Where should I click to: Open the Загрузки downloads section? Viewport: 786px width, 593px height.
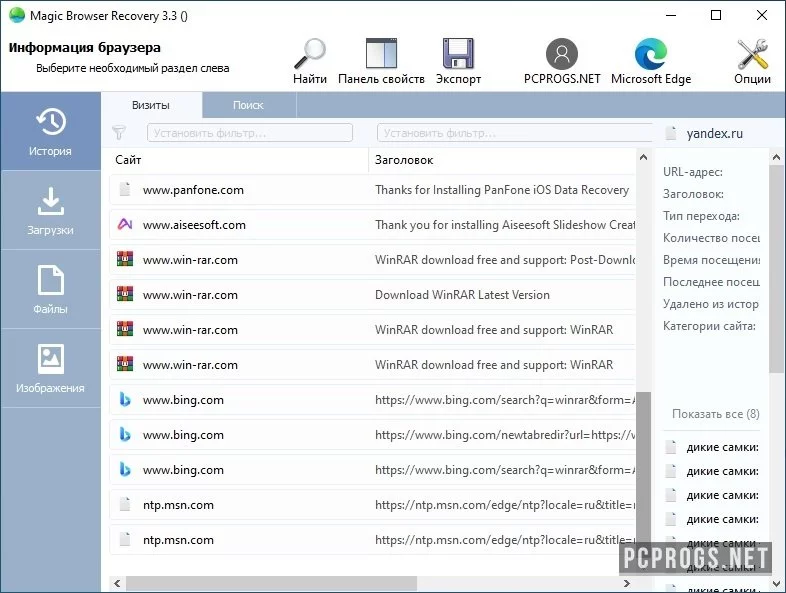[x=50, y=211]
